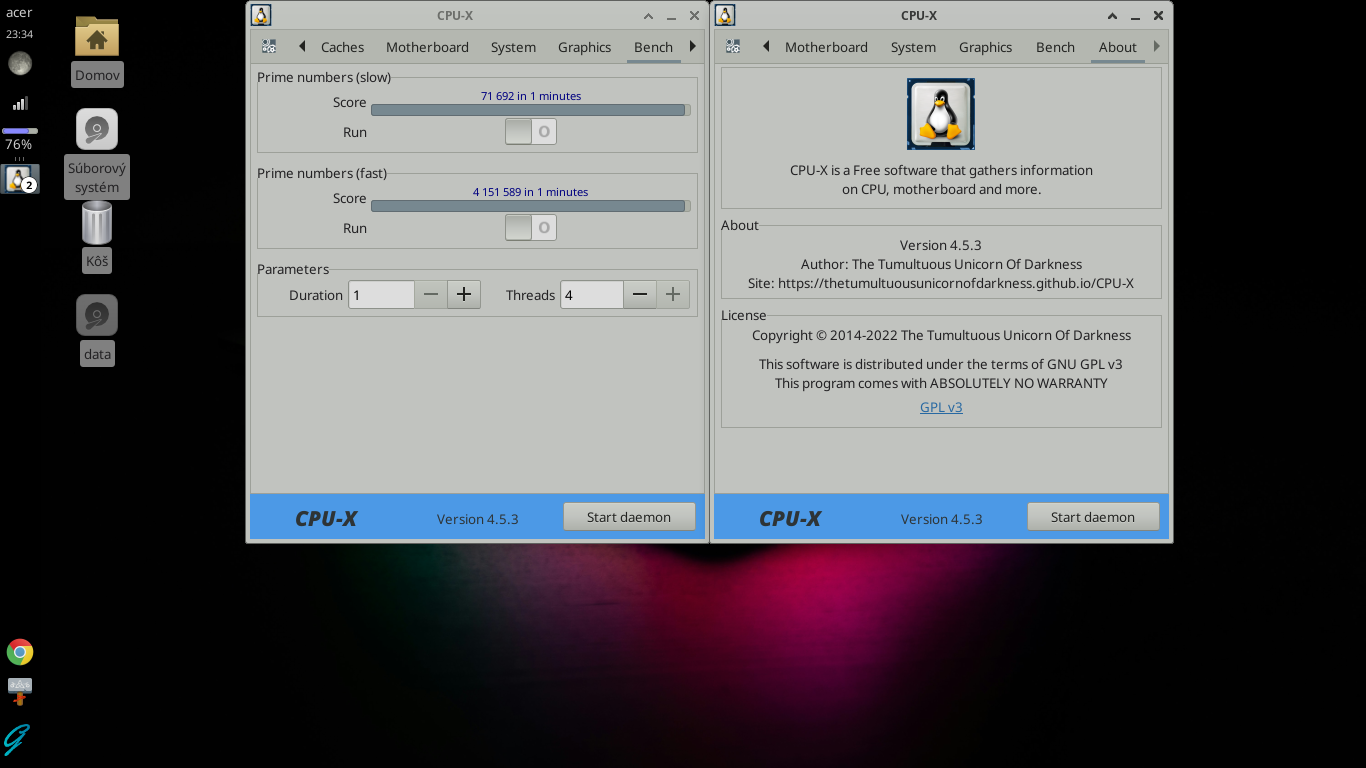Open the data drive desktop icon

pos(97,315)
